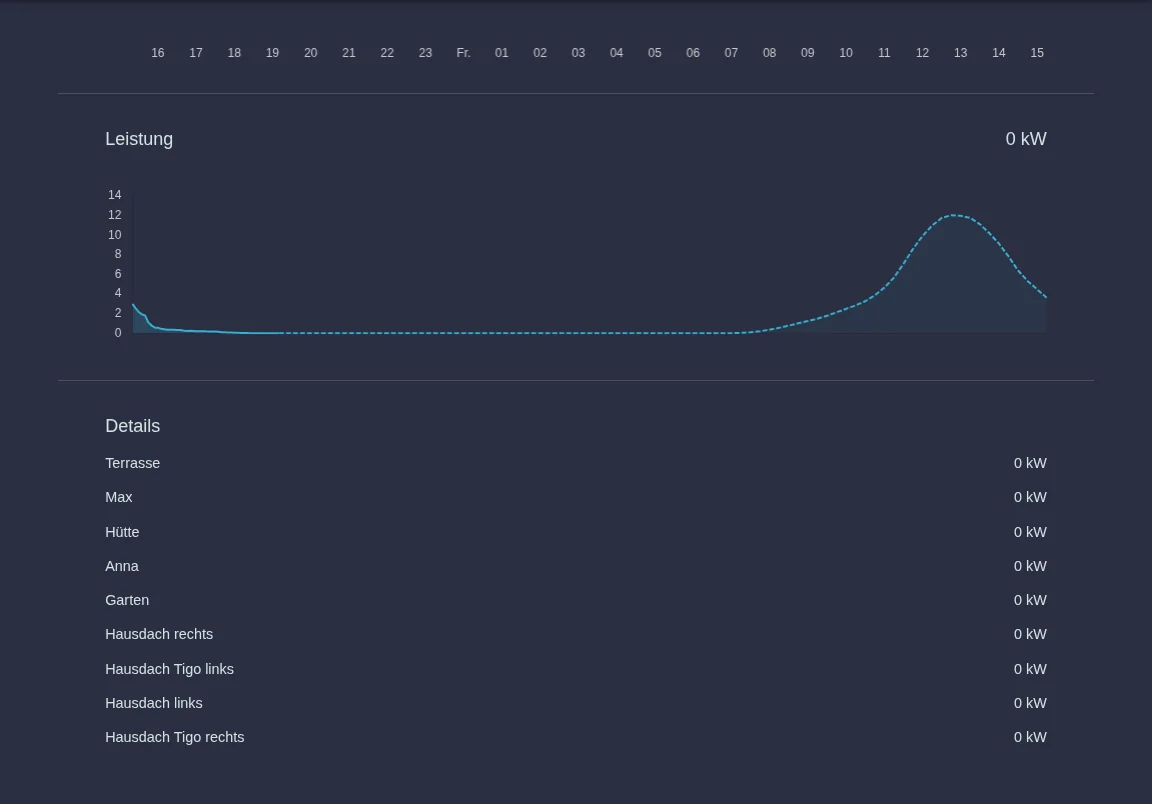
Task: Click the Leistung total value "0 kW"
Action: point(1026,139)
